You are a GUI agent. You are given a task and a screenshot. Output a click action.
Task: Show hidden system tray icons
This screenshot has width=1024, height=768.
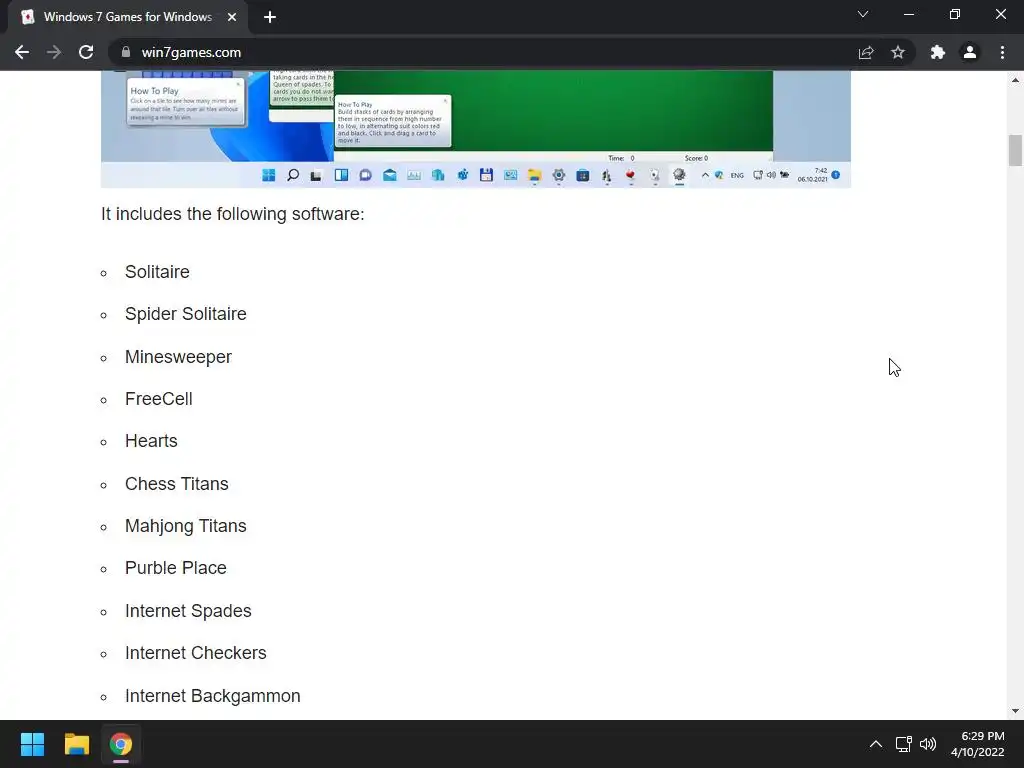tap(876, 744)
